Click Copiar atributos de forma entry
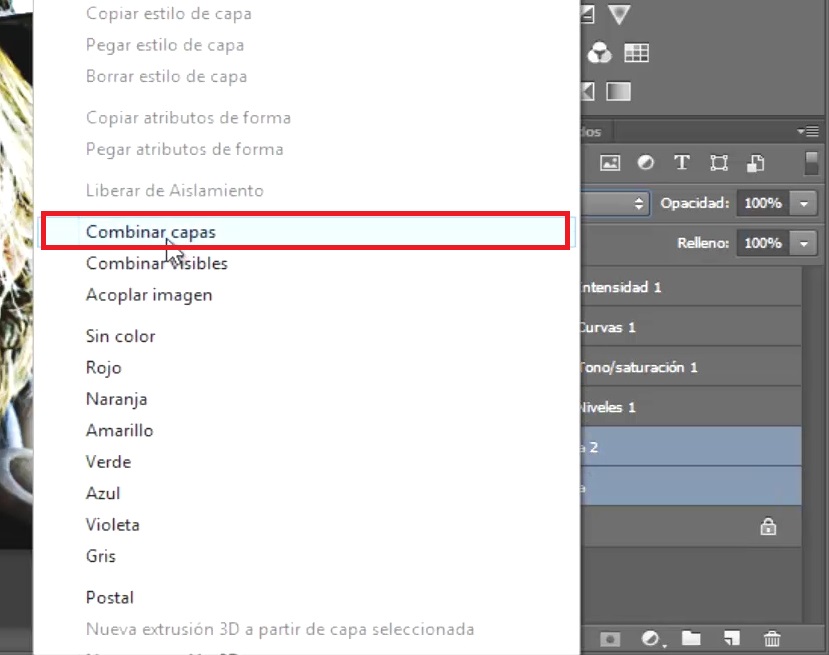 [188, 117]
